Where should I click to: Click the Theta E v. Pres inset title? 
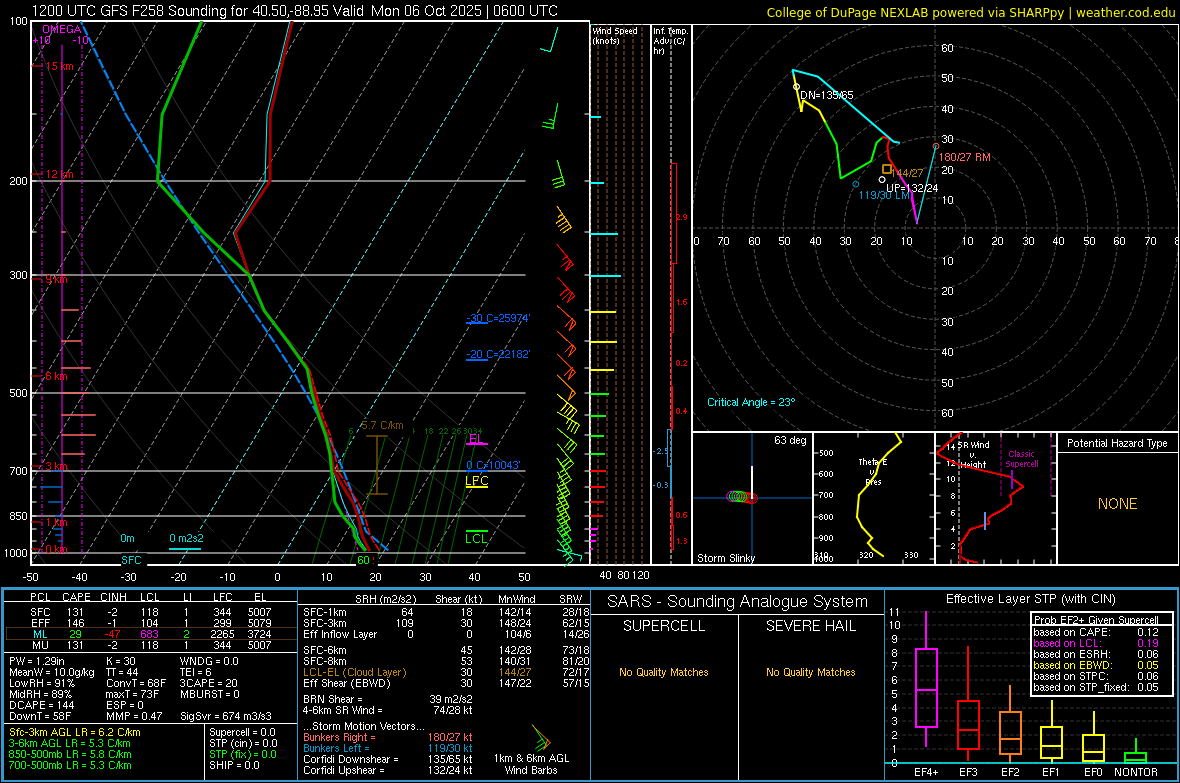point(873,472)
